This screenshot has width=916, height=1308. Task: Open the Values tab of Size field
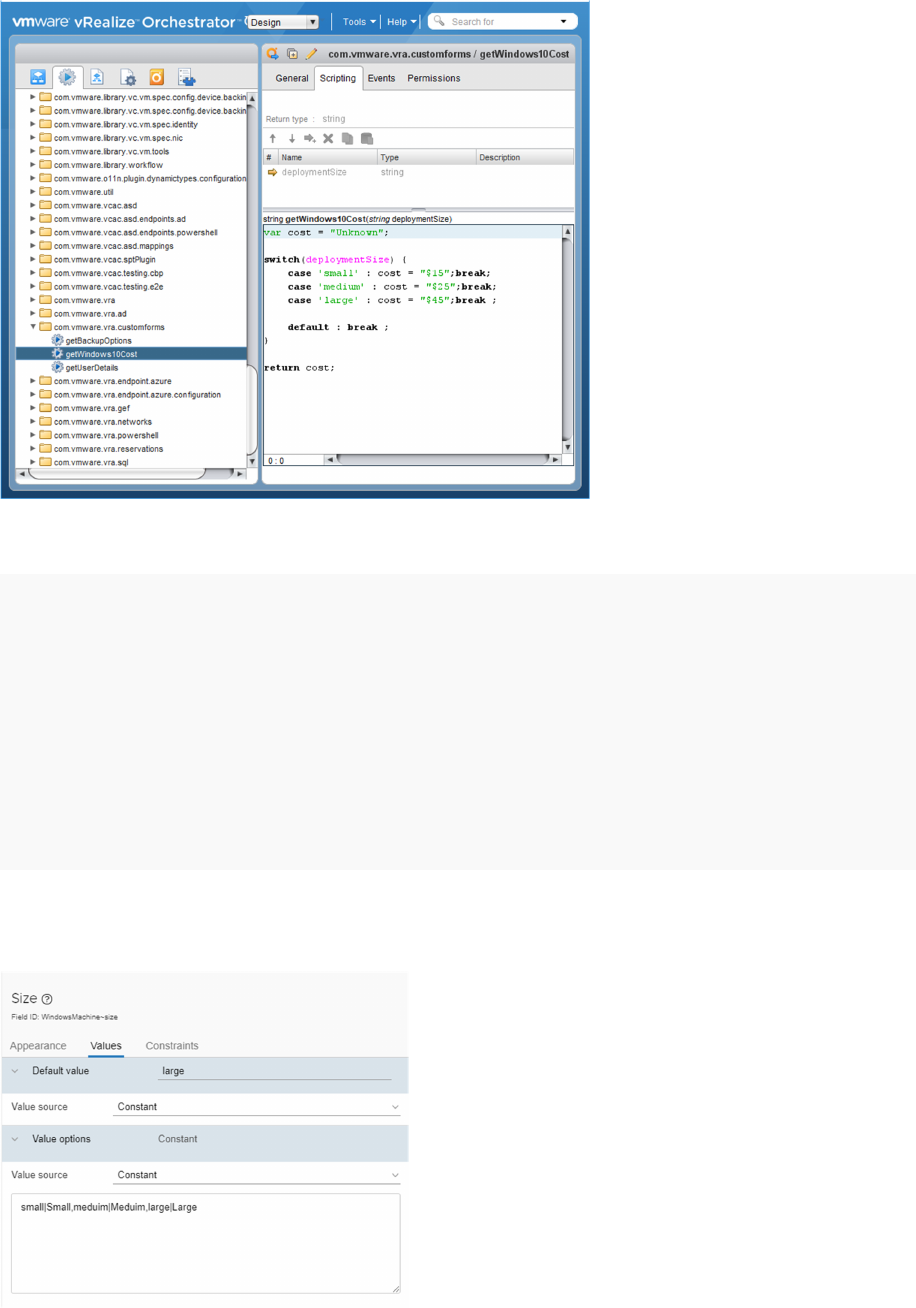coord(106,1045)
